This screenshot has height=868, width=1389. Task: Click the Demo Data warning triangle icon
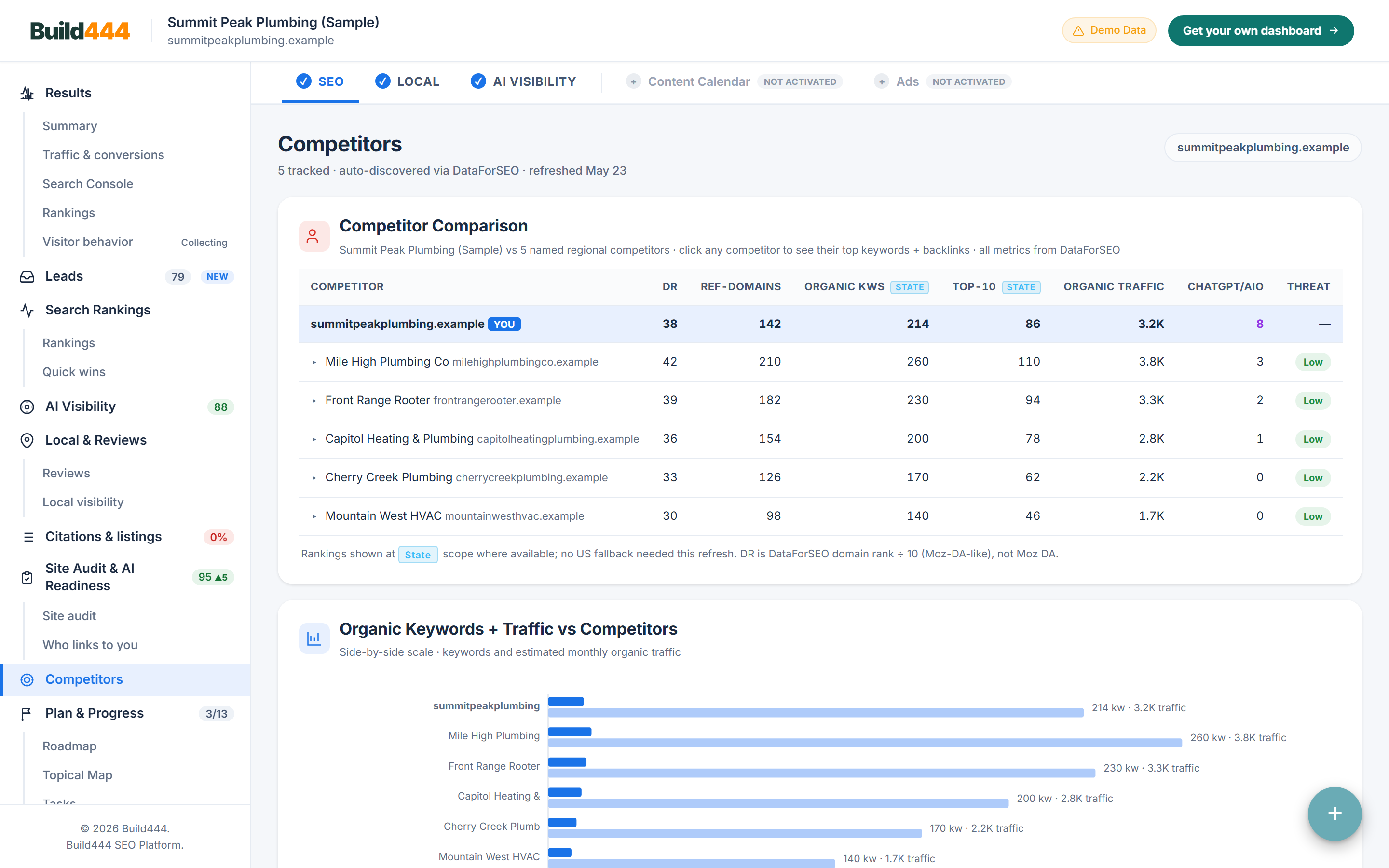click(x=1078, y=31)
